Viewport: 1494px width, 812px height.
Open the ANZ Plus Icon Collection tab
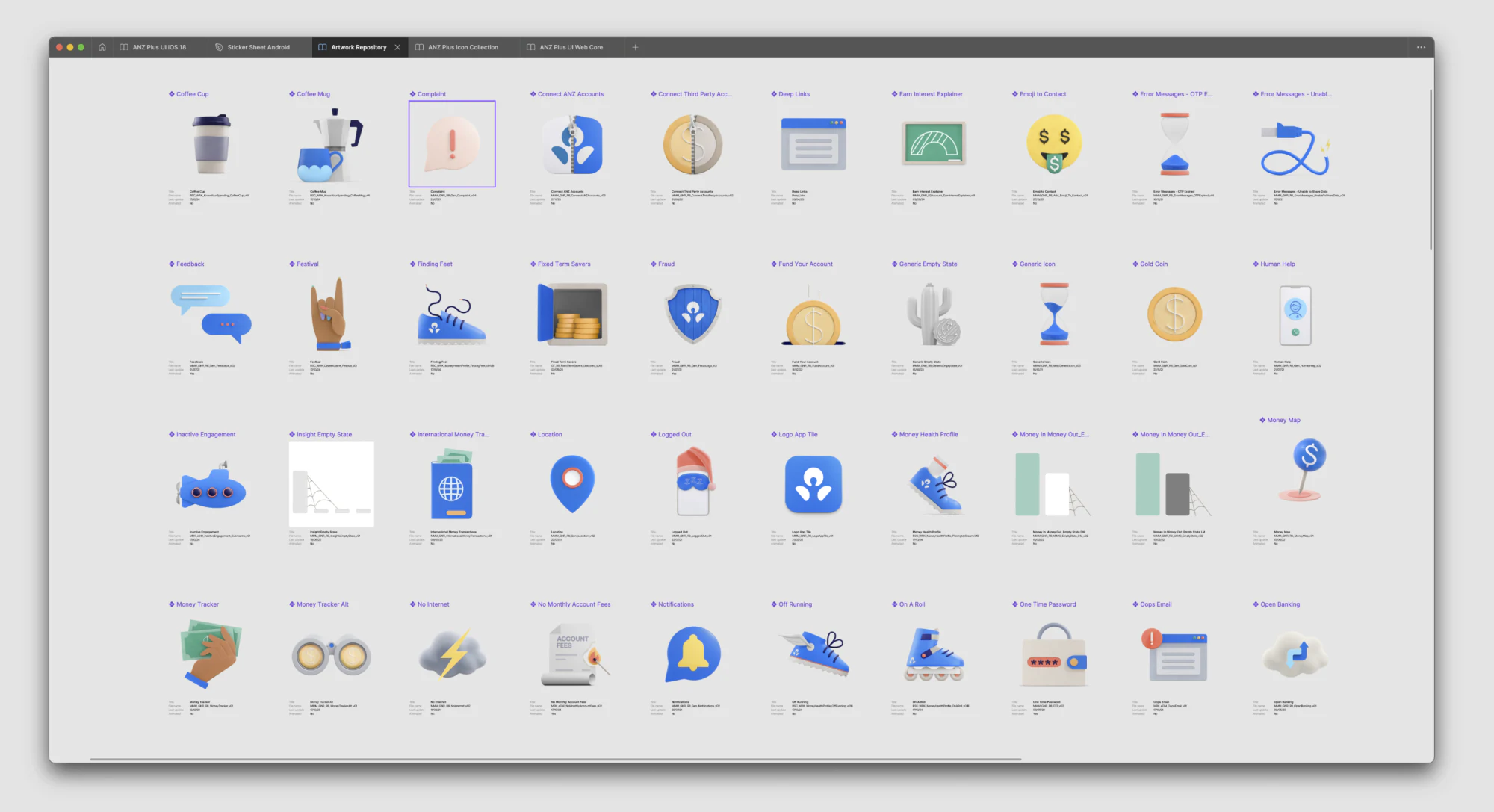[x=462, y=47]
